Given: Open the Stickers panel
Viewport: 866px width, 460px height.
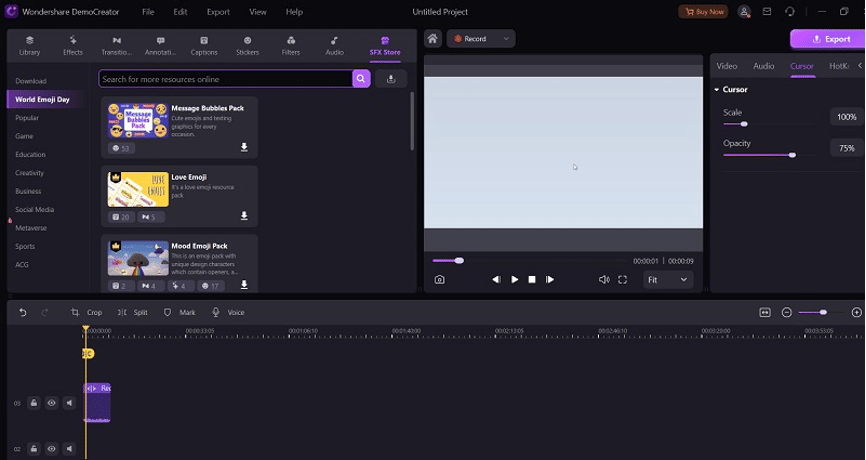Looking at the screenshot, I should (x=247, y=46).
